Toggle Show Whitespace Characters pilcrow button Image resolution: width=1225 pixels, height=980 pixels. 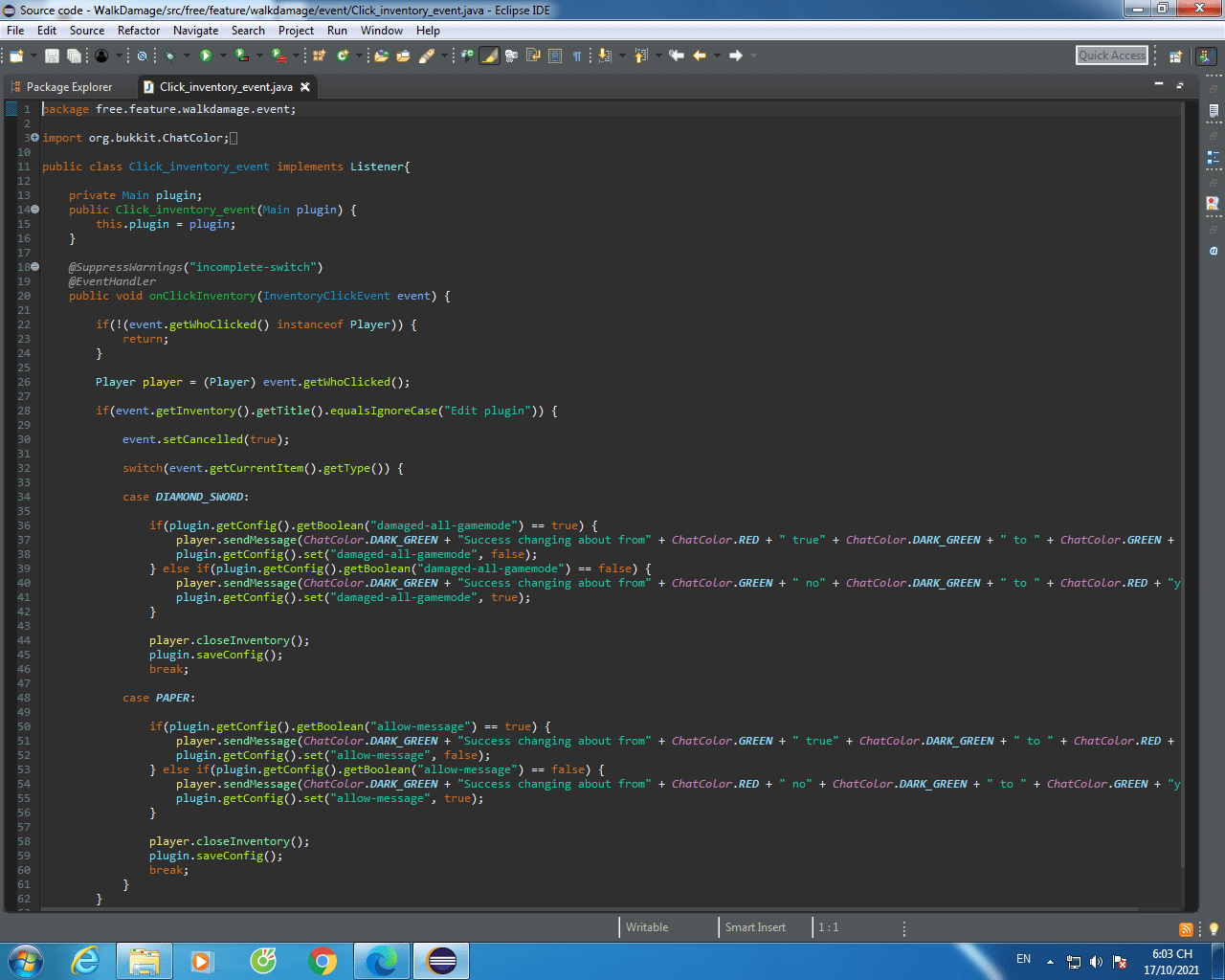pos(577,56)
